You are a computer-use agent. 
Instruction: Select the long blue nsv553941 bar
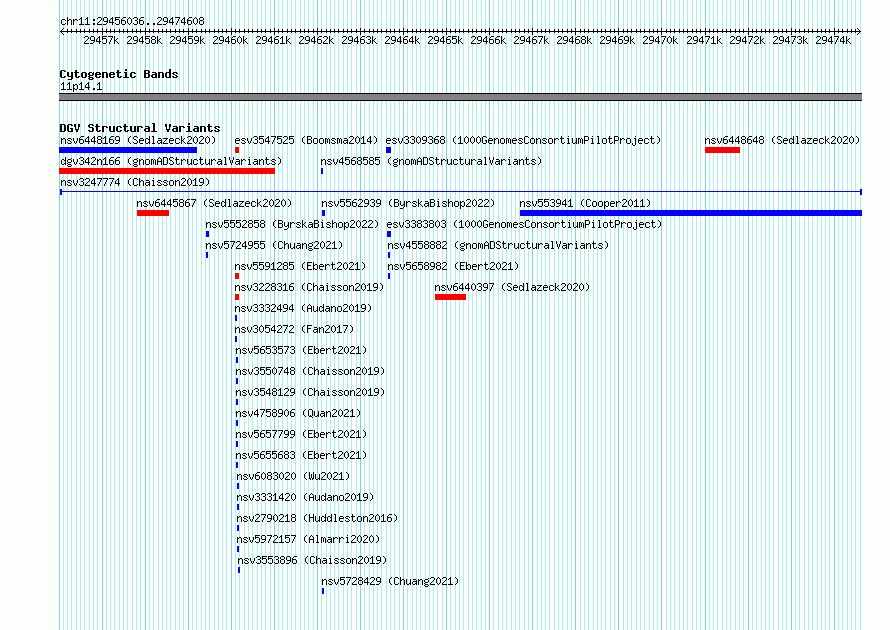click(x=691, y=213)
